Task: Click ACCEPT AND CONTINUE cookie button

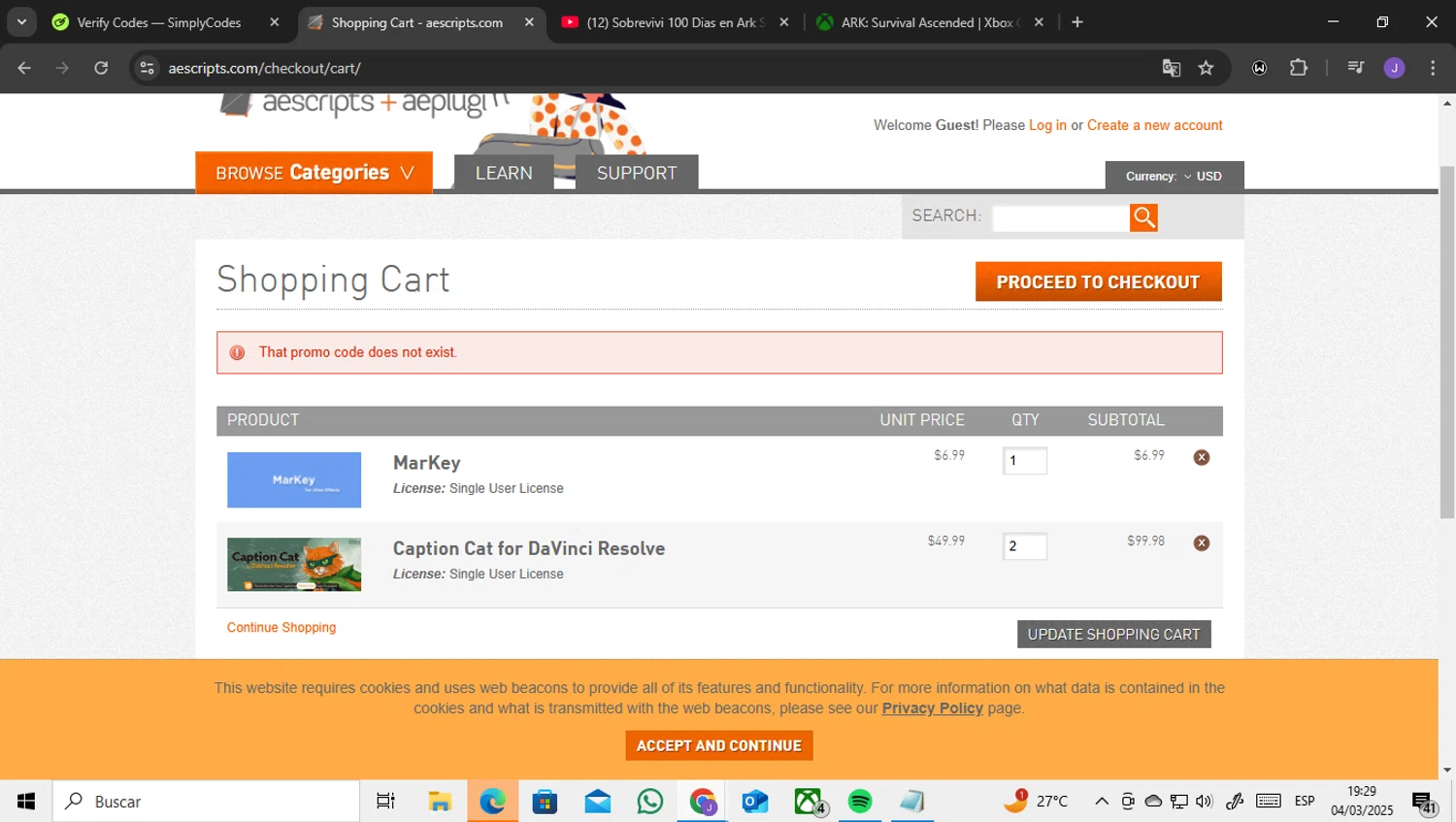Action: point(719,745)
